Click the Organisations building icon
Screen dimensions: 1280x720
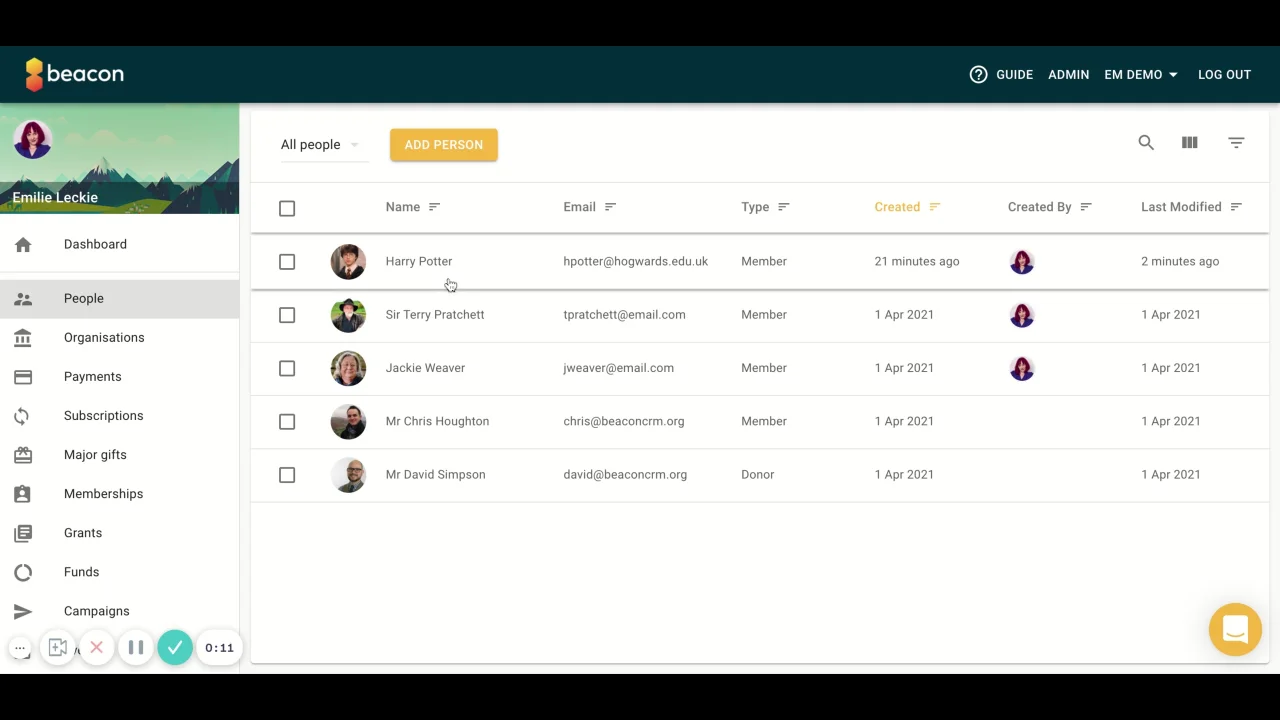[x=23, y=337]
